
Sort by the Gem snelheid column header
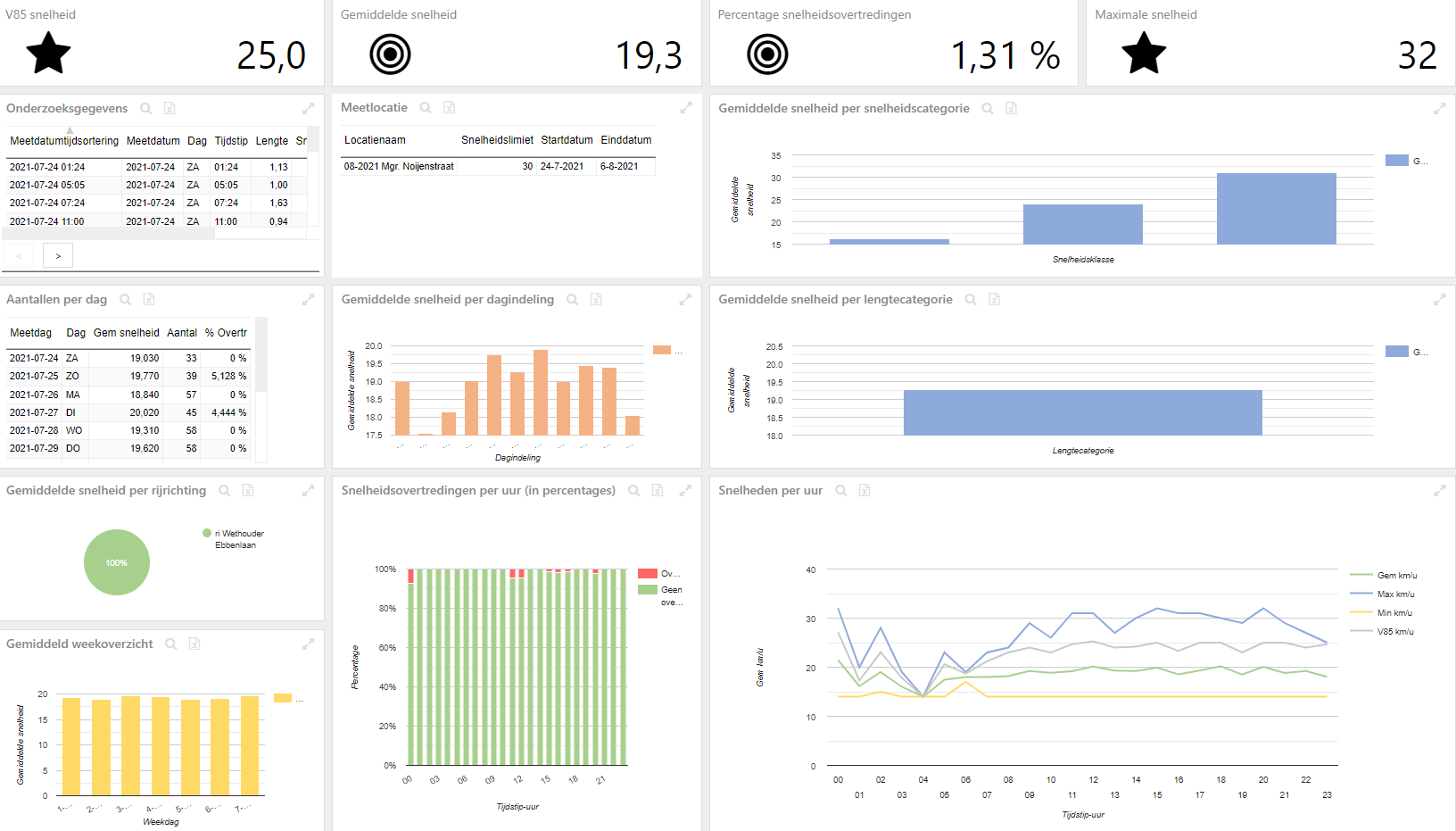point(127,332)
